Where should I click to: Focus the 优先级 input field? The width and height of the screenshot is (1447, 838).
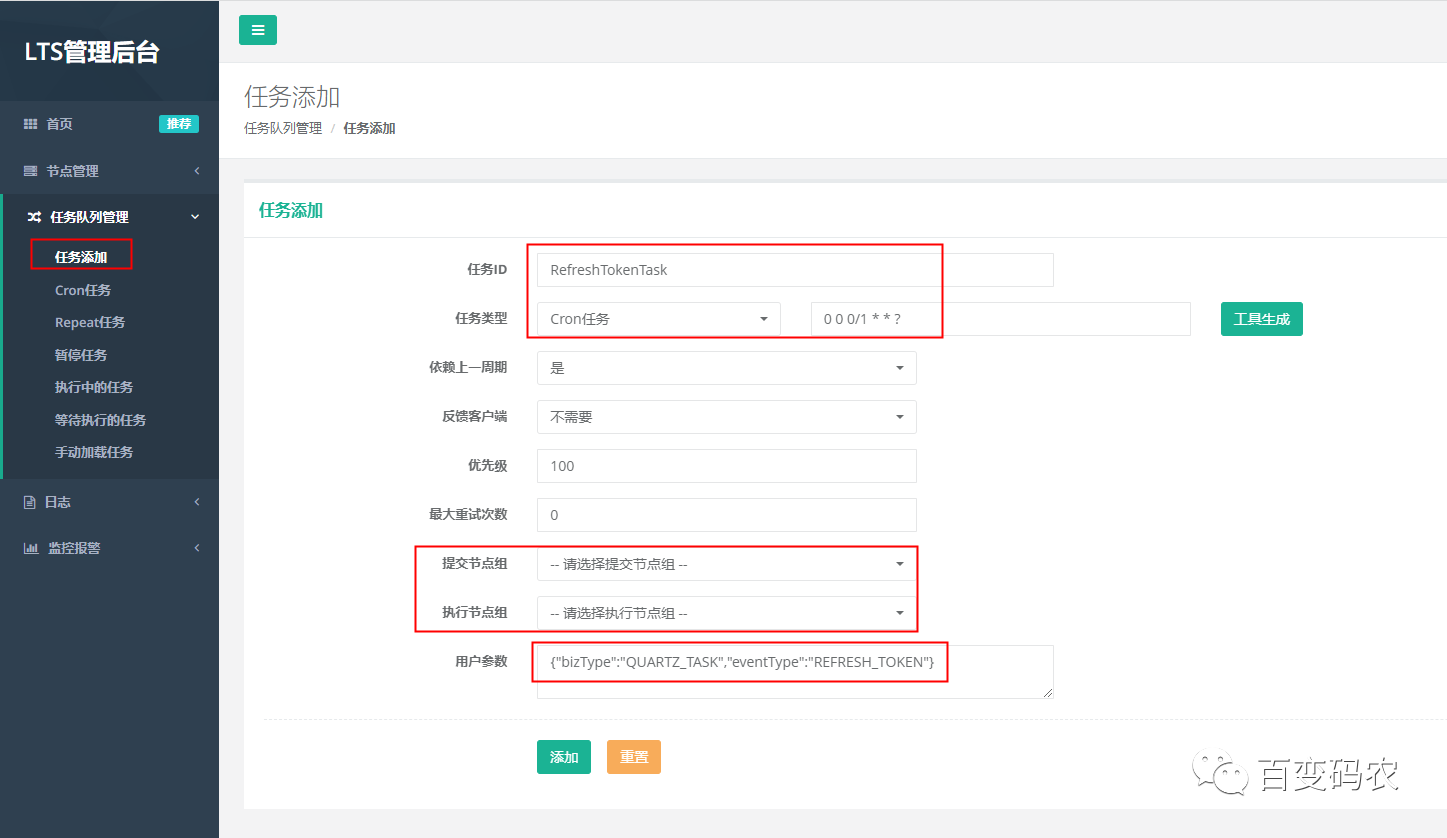point(727,466)
